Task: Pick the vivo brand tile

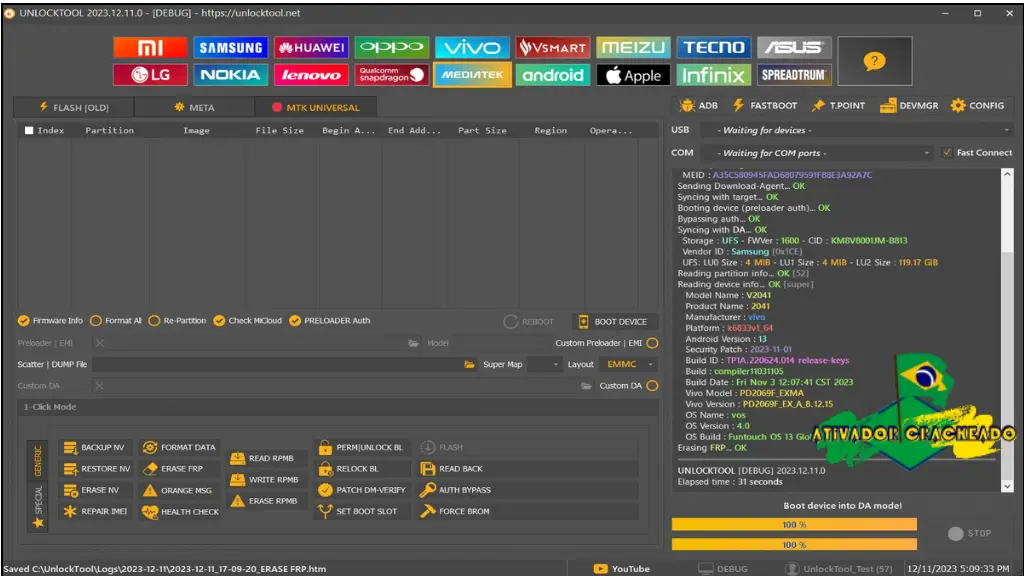Action: pos(472,48)
